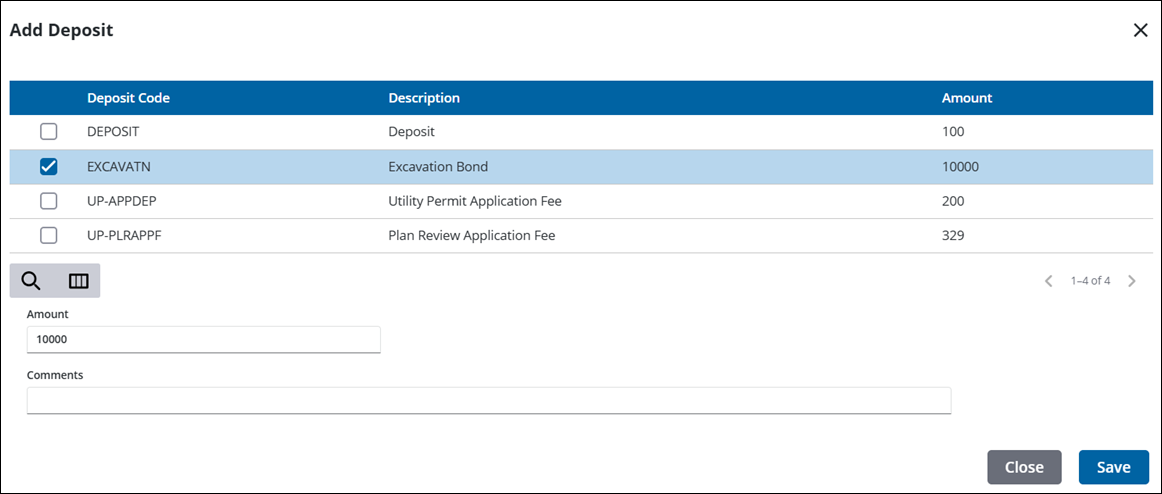Viewport: 1162px width, 494px height.
Task: Click the Save button
Action: pyautogui.click(x=1113, y=467)
